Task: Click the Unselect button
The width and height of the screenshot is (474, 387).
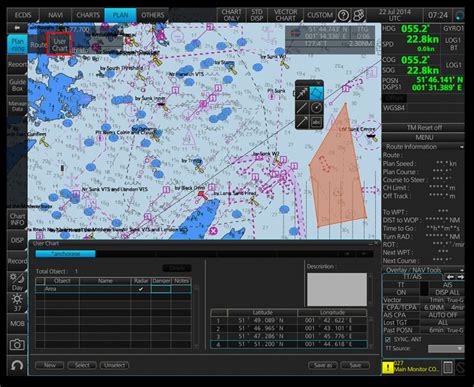Action: point(114,365)
